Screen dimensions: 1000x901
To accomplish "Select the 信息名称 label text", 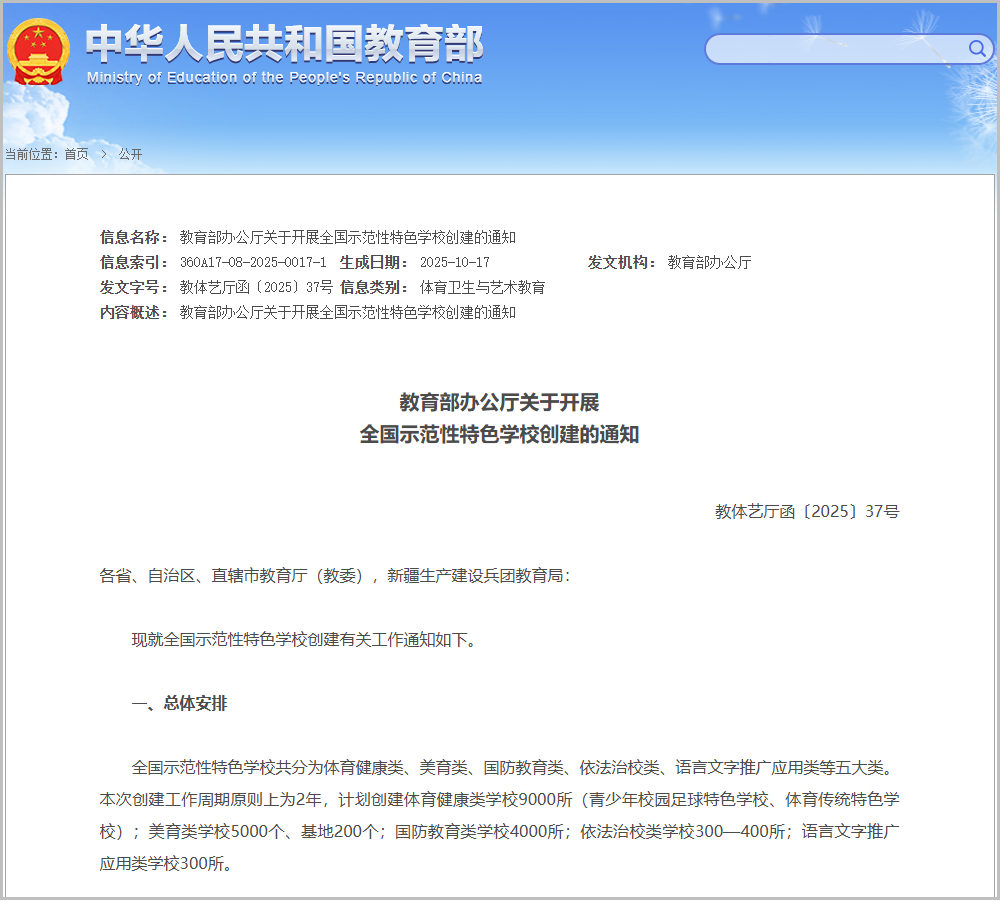I will [x=134, y=237].
